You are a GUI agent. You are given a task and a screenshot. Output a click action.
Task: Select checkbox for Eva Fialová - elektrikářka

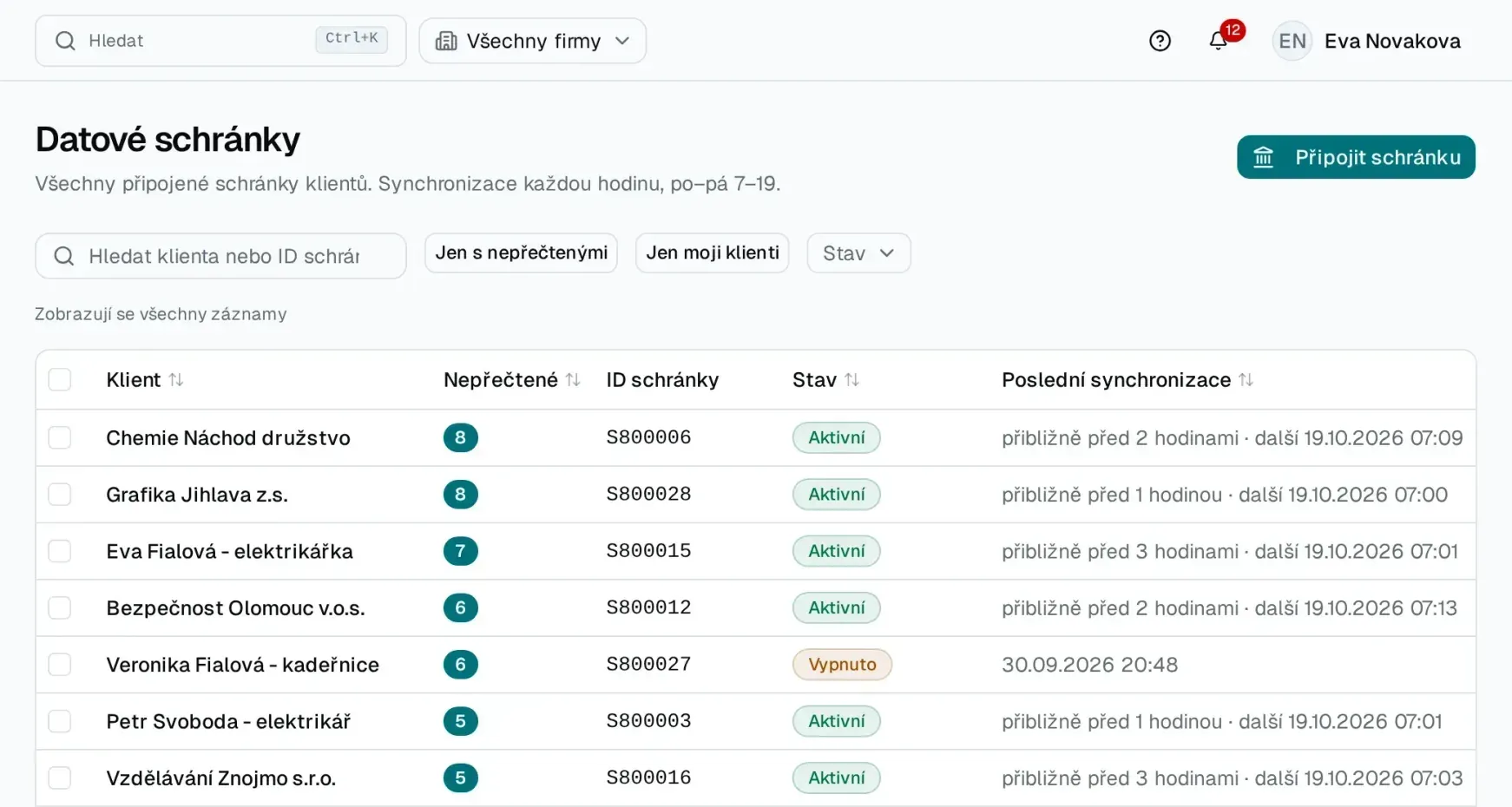coord(60,551)
